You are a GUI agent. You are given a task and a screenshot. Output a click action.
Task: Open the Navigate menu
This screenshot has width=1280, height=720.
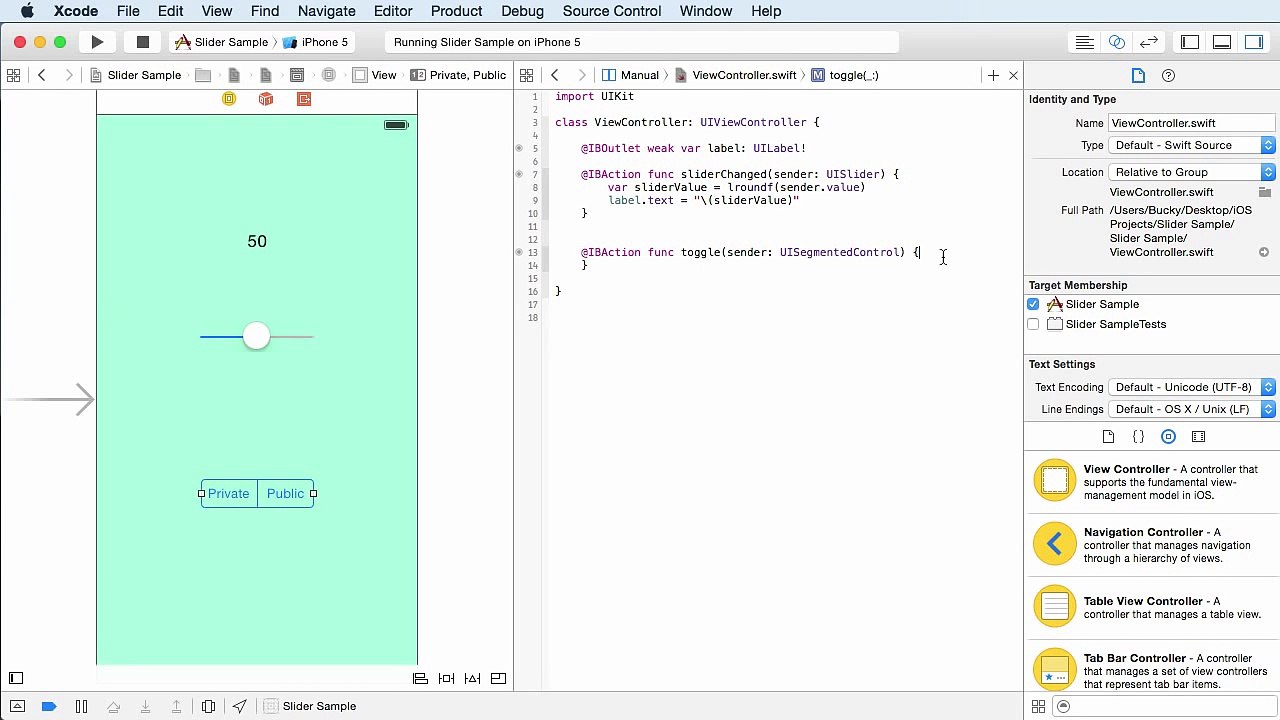(327, 11)
